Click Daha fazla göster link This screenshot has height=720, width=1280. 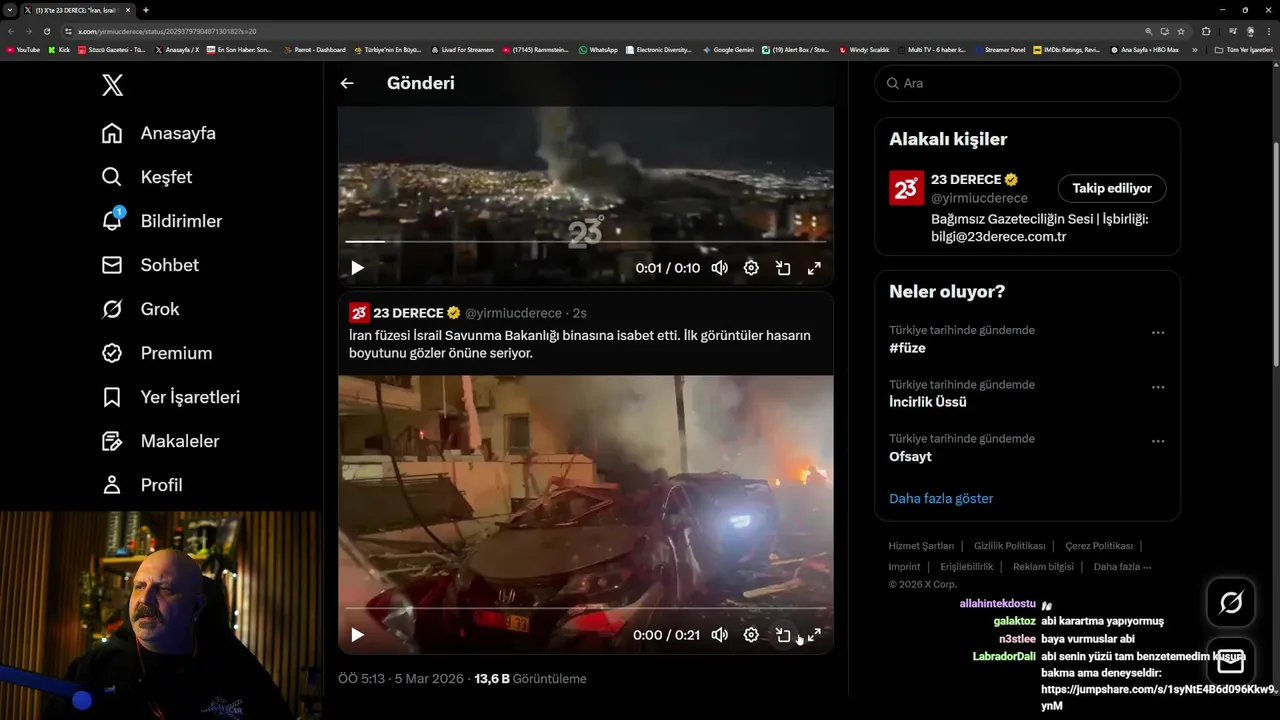pyautogui.click(x=941, y=498)
